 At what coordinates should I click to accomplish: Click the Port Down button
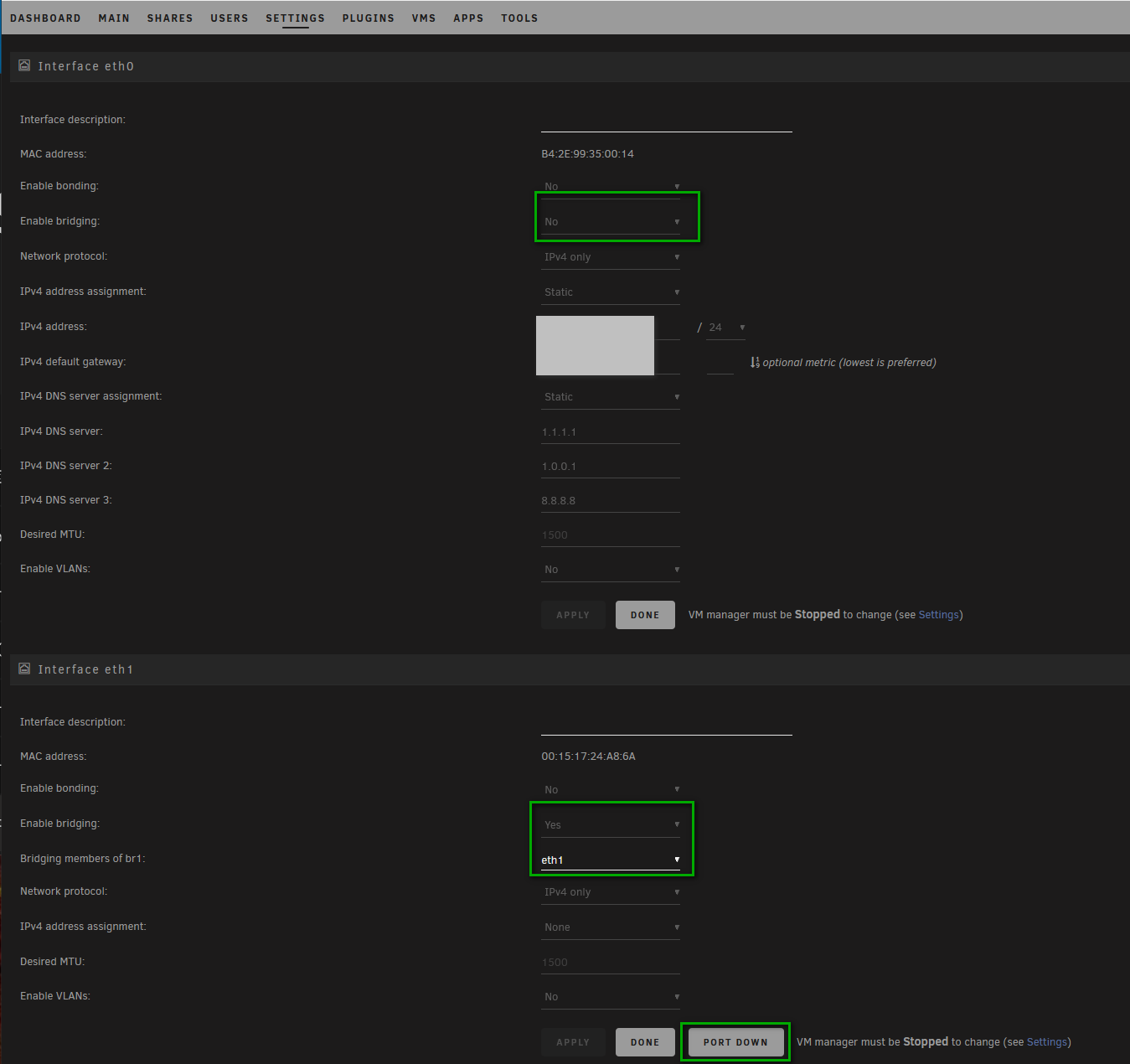tap(735, 1042)
